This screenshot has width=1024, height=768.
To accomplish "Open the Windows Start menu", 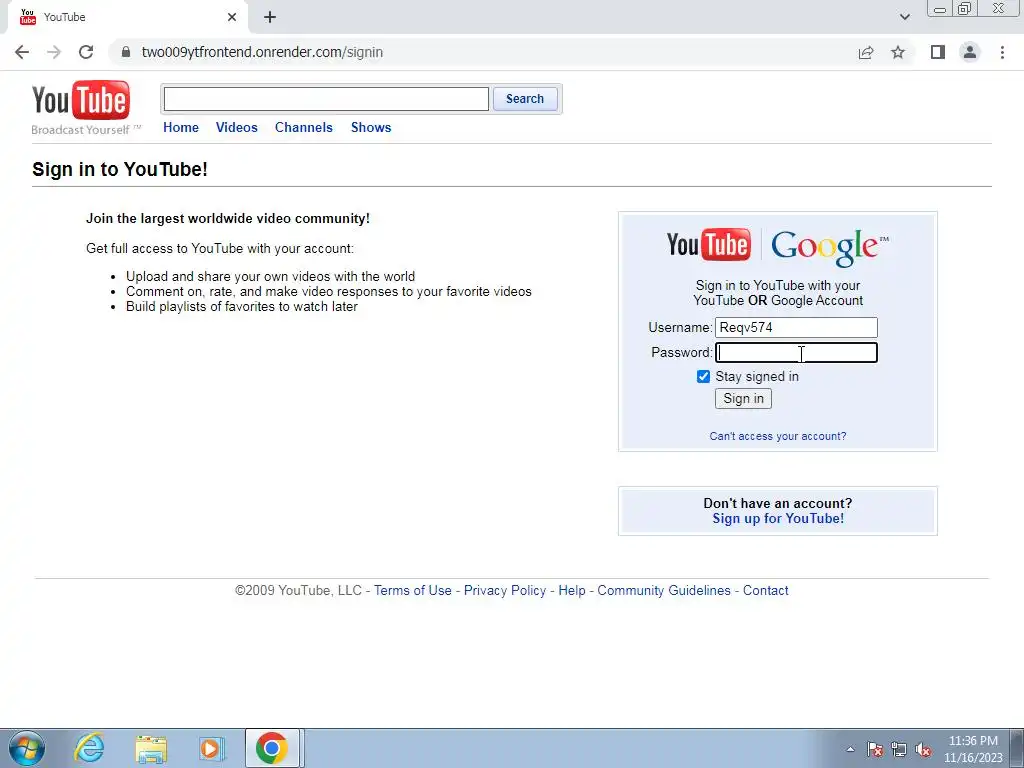I will click(x=26, y=748).
